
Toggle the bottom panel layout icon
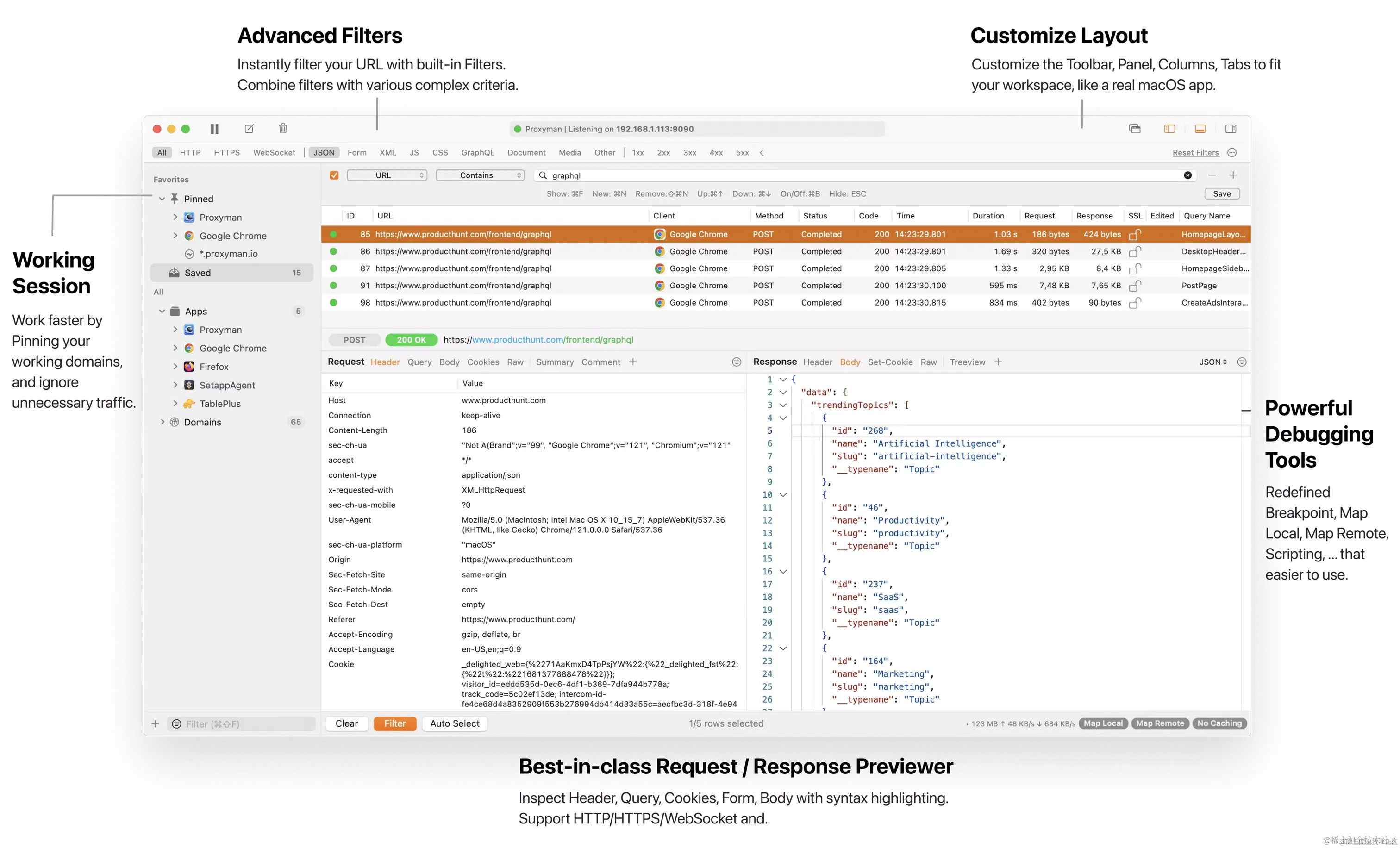click(x=1200, y=129)
